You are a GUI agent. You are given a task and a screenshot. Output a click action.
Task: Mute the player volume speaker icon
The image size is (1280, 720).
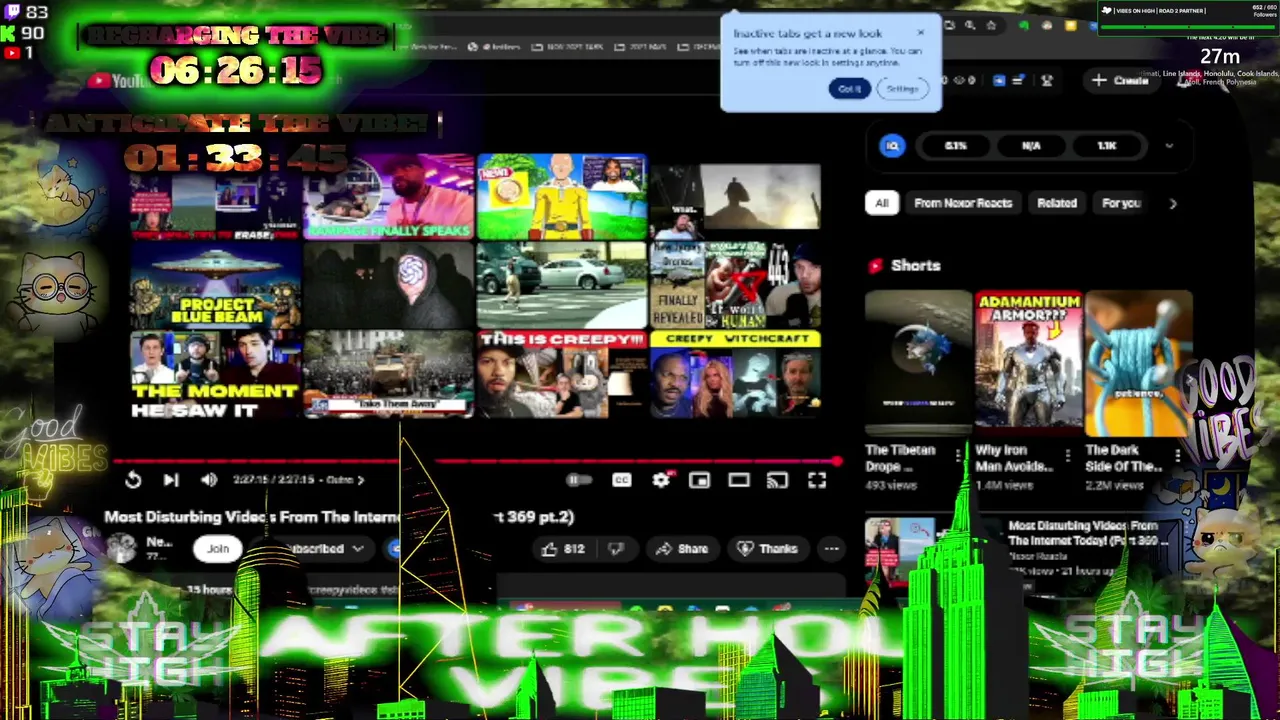click(208, 480)
